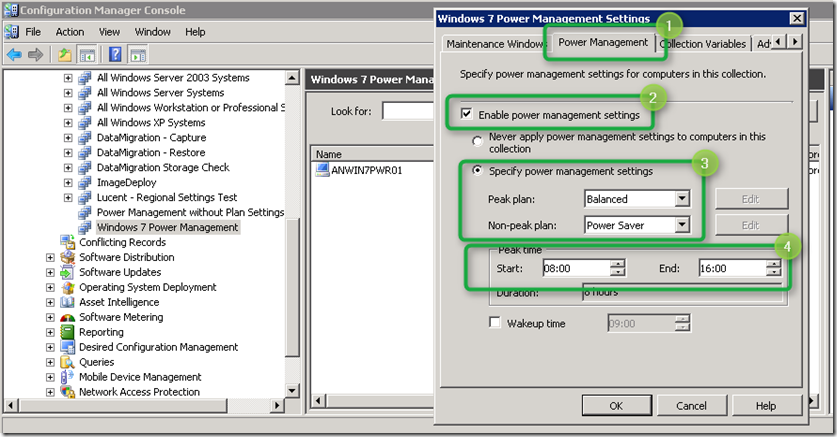Click the Peak time End field

coord(733,268)
